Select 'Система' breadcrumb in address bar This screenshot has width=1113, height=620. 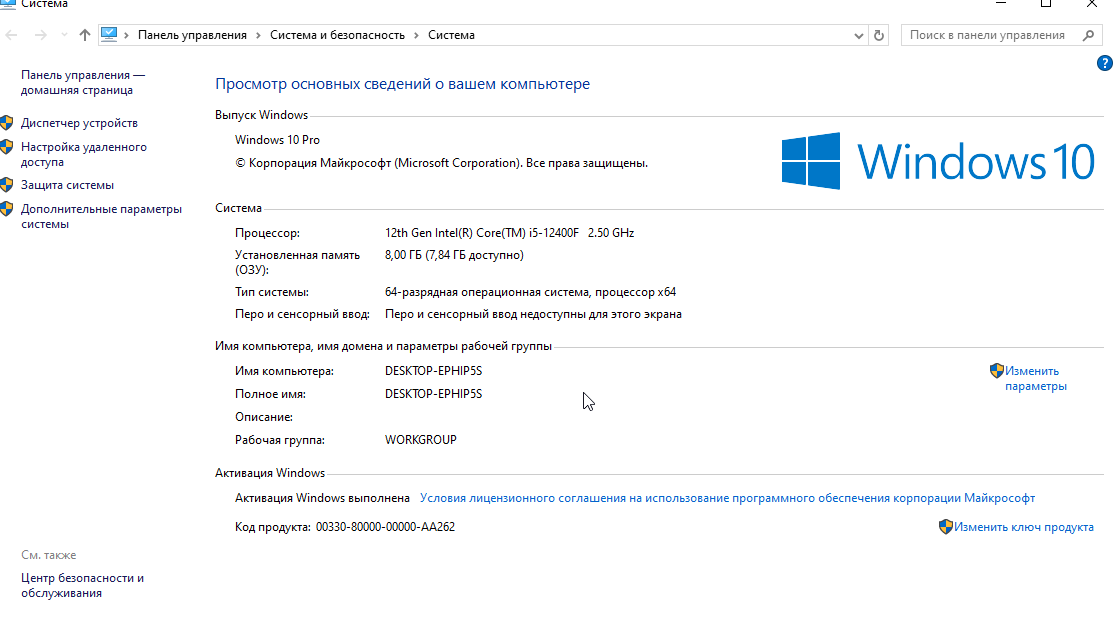(451, 35)
